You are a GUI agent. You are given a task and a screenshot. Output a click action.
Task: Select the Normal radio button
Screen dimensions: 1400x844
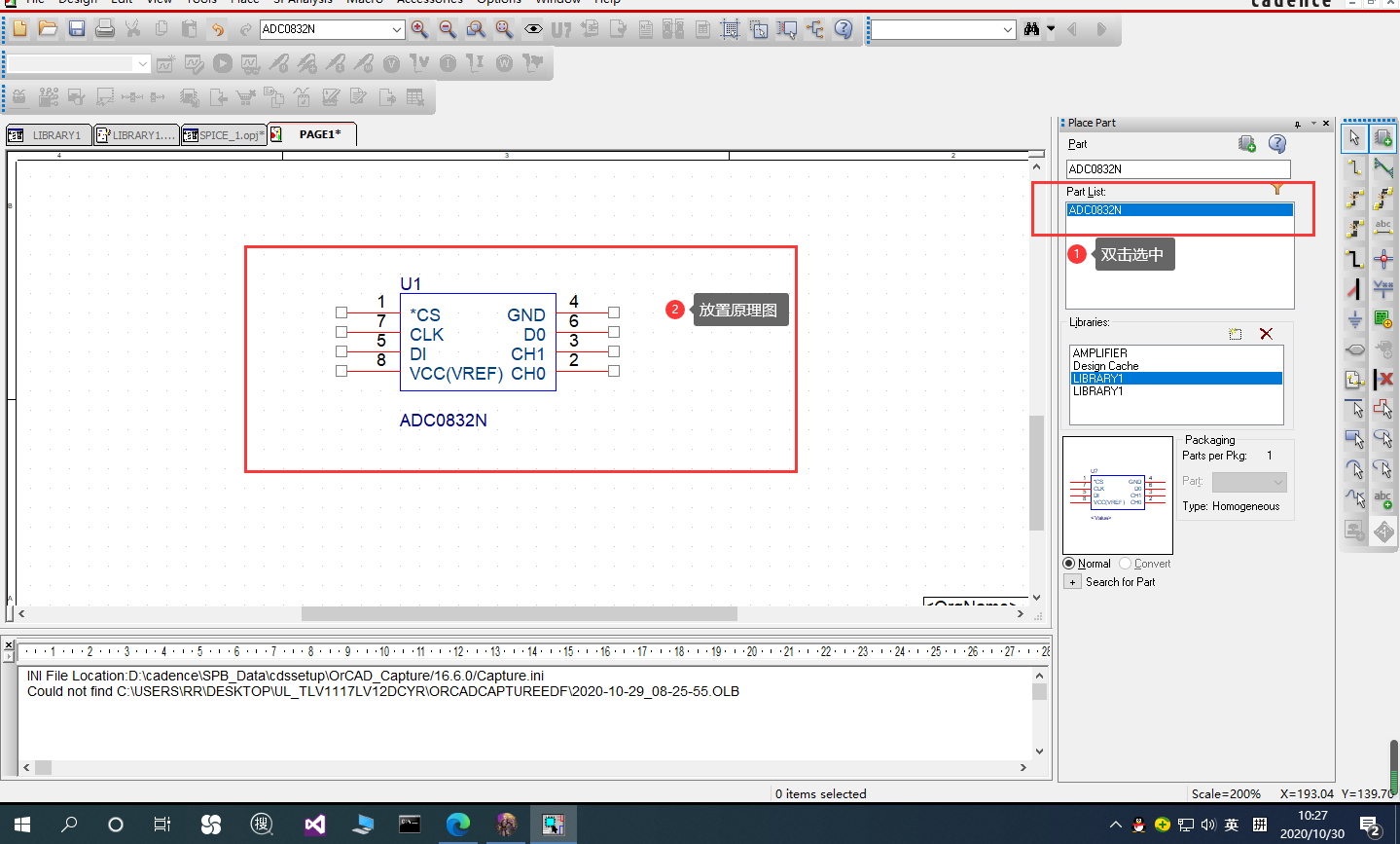click(1069, 564)
